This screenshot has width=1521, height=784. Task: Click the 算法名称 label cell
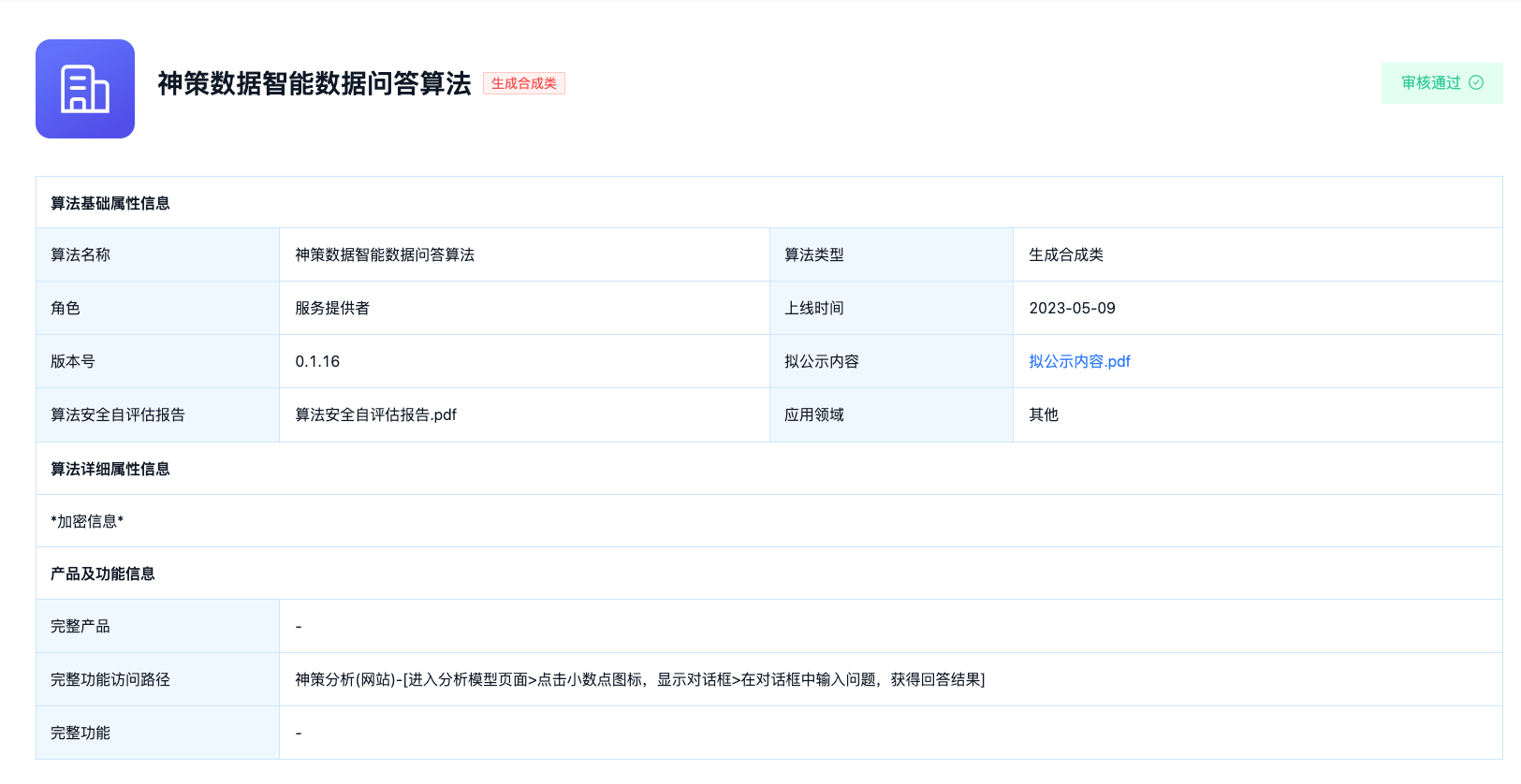pyautogui.click(x=157, y=254)
